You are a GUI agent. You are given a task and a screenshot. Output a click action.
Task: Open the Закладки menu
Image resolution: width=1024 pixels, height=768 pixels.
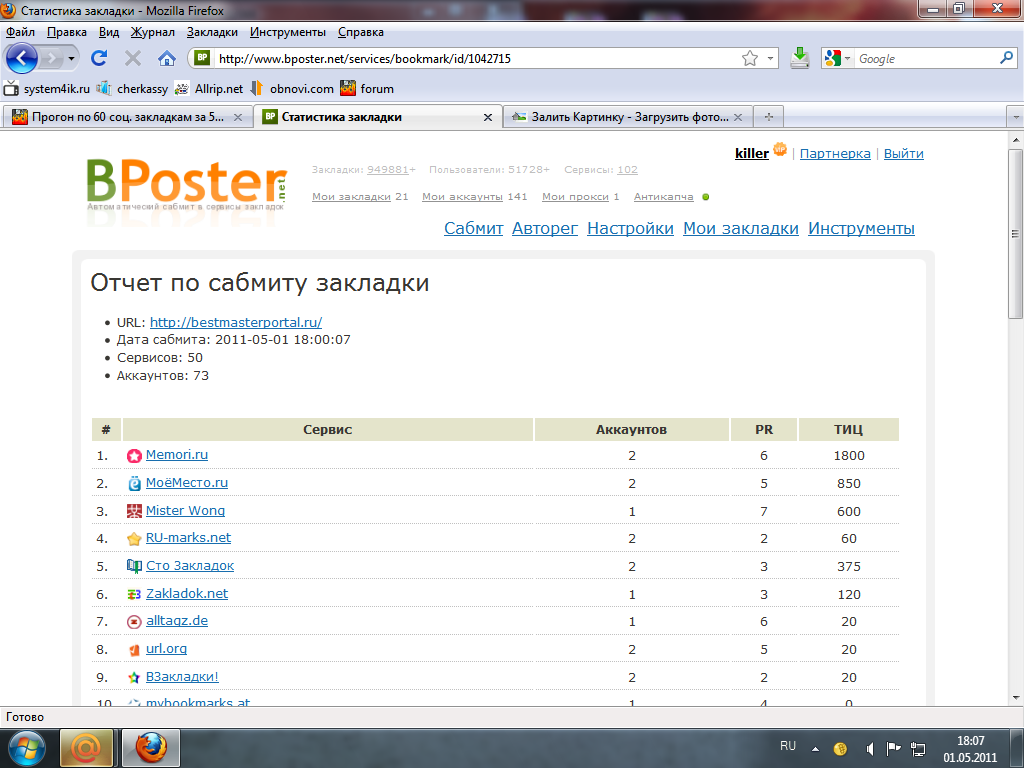tap(212, 32)
